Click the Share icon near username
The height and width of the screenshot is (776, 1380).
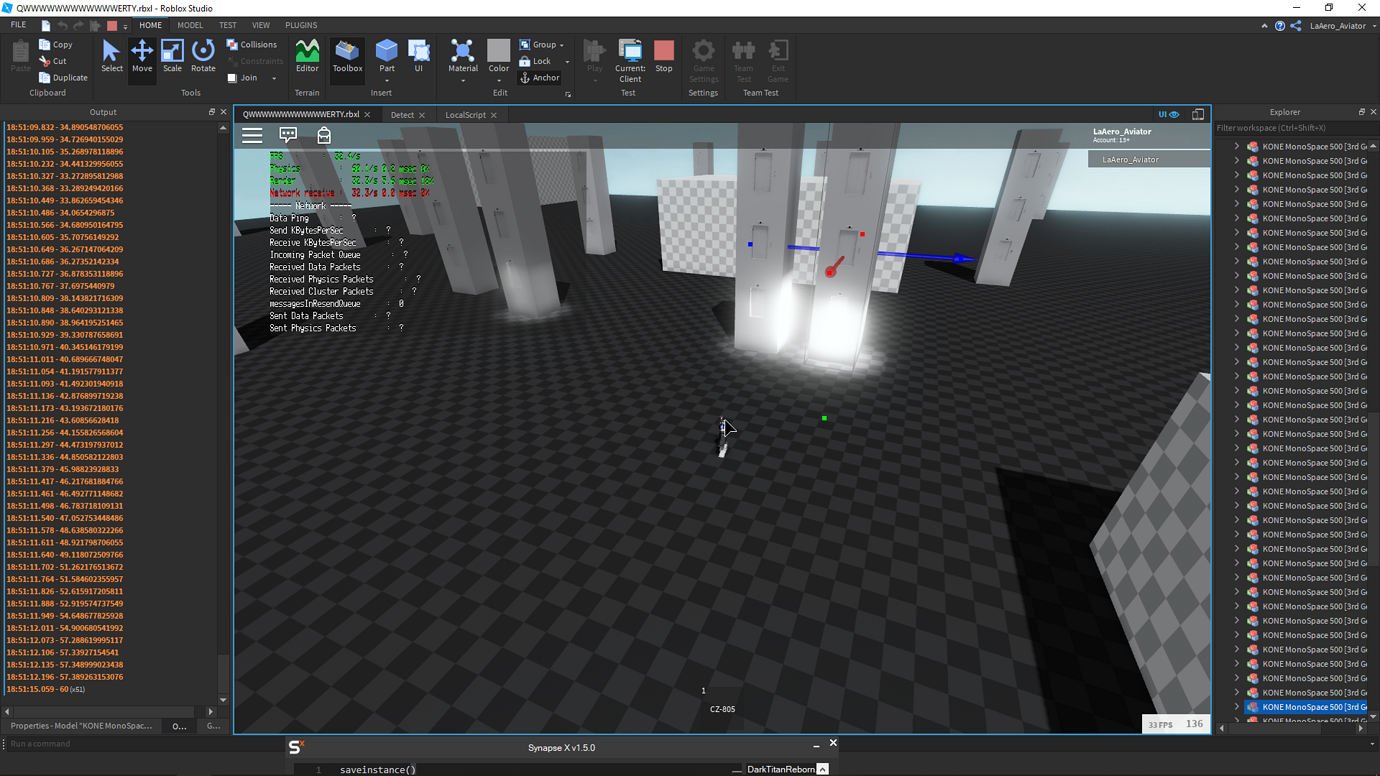coord(1296,26)
